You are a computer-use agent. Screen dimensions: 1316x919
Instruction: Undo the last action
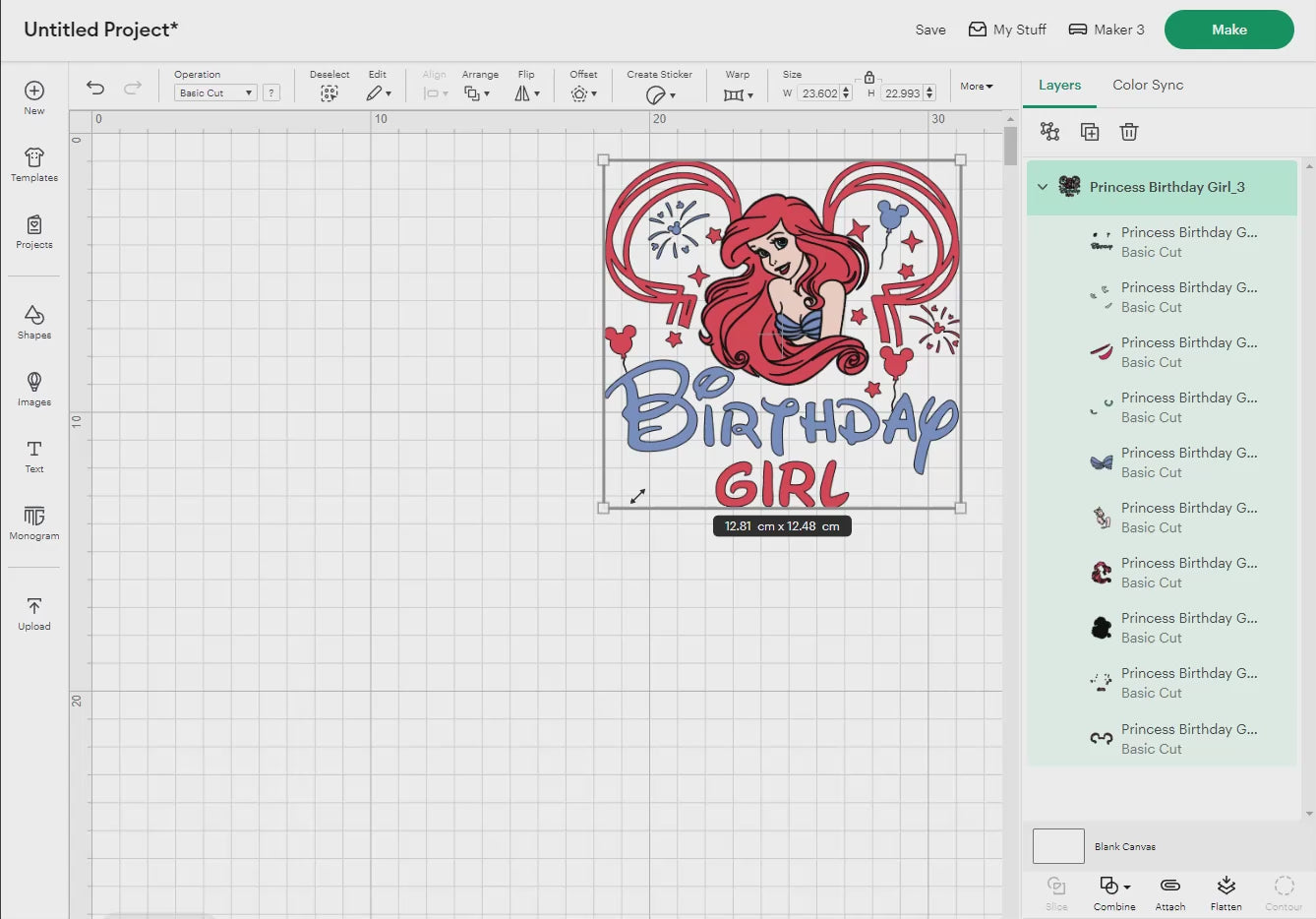(x=95, y=88)
